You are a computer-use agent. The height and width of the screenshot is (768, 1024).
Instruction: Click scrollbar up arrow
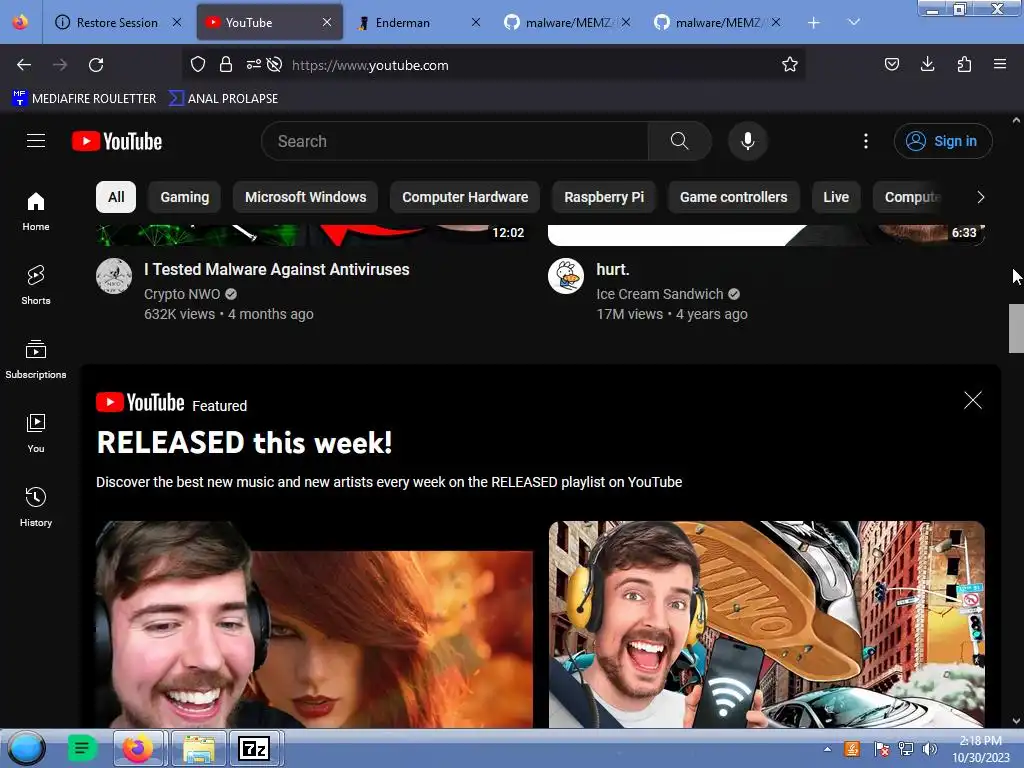(x=1016, y=120)
